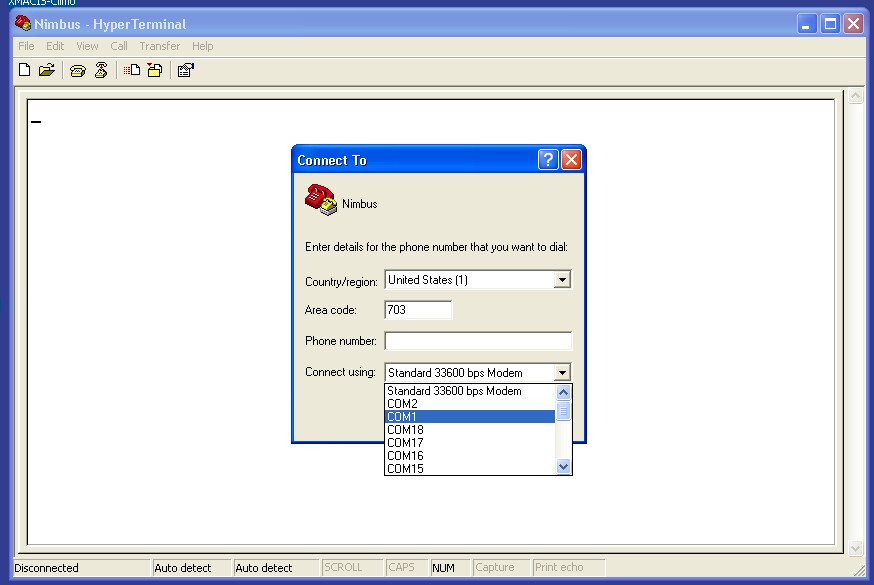Select Standard 33600 bps Modem in list

point(470,391)
